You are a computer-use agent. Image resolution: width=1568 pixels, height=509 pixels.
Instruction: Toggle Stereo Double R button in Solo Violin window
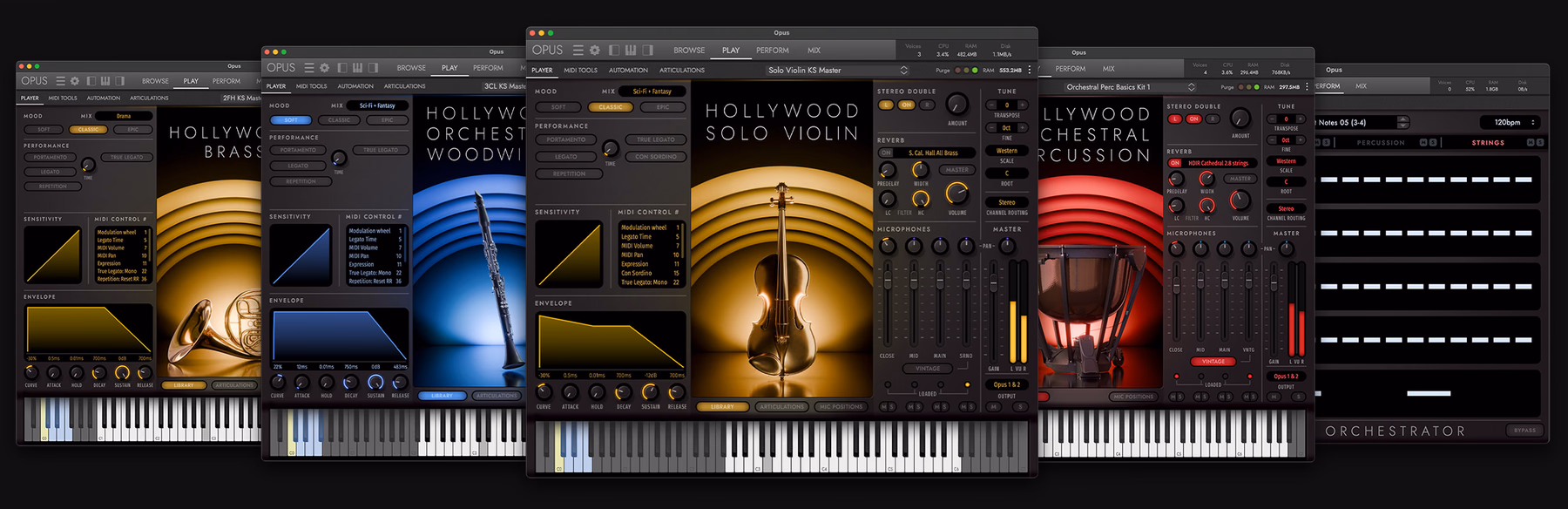point(926,105)
